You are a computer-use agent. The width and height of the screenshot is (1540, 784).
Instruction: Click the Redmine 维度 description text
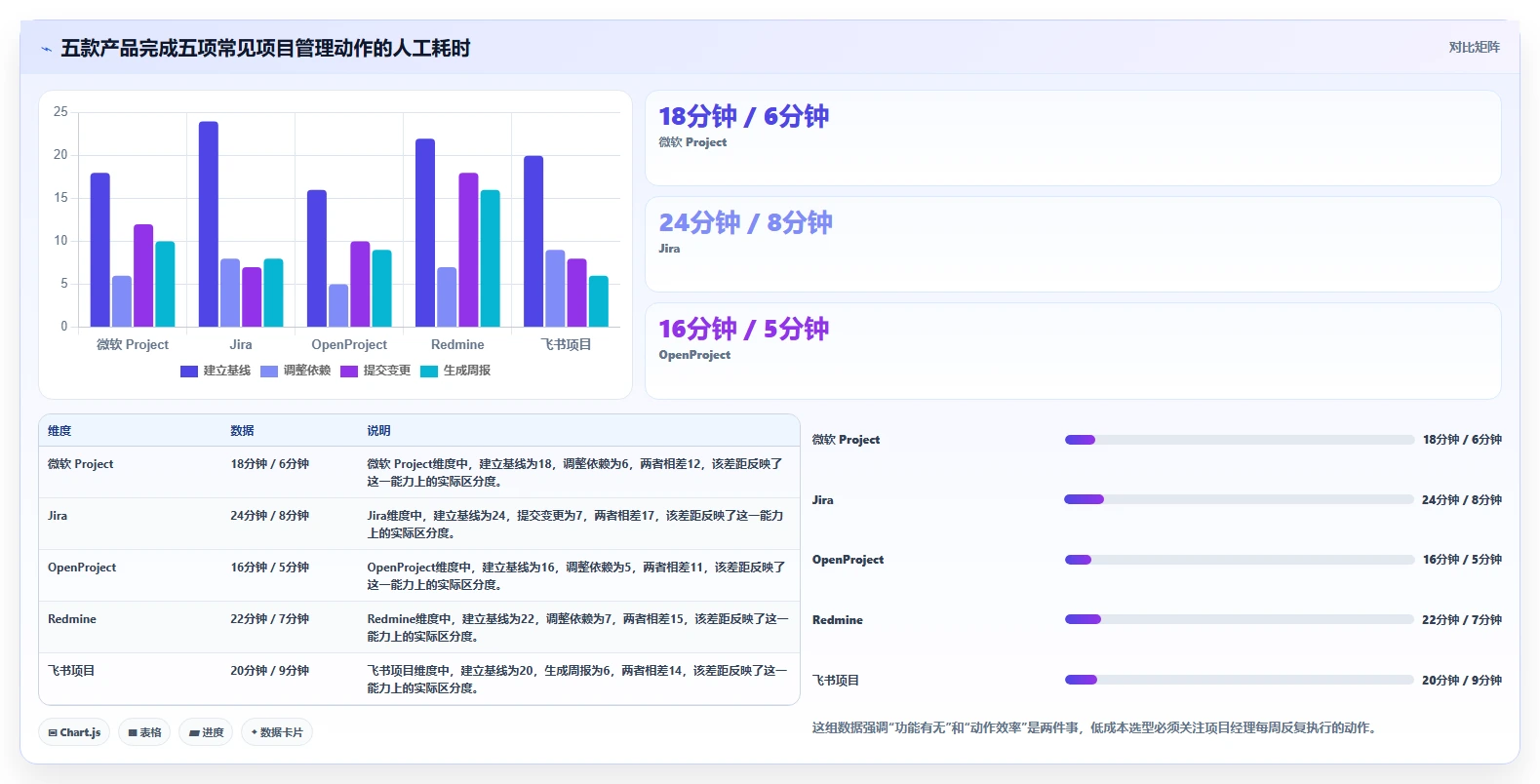(577, 628)
